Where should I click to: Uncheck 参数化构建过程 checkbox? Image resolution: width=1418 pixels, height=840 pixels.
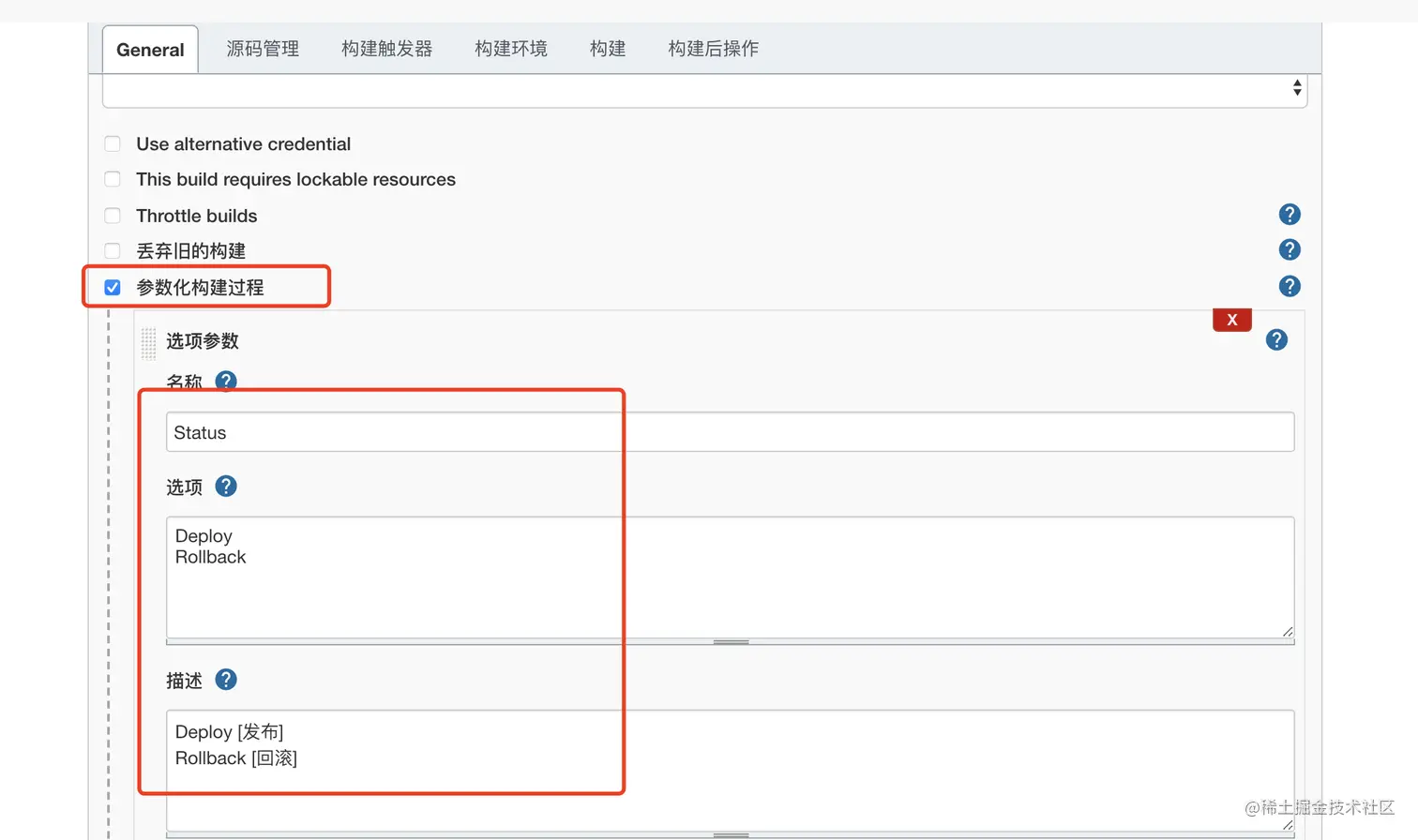click(113, 287)
